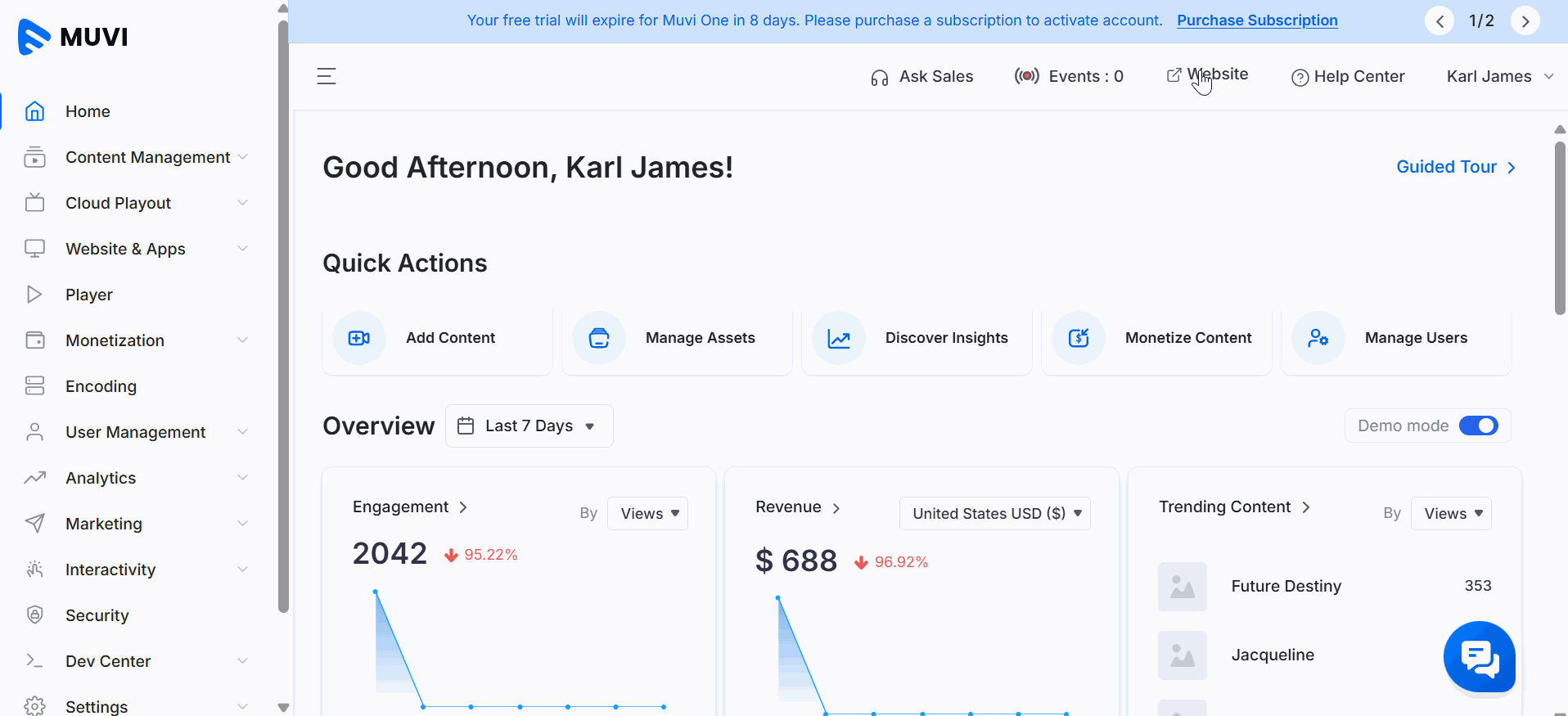The width and height of the screenshot is (1568, 716).
Task: Click the Settings gear icon
Action: [34, 706]
